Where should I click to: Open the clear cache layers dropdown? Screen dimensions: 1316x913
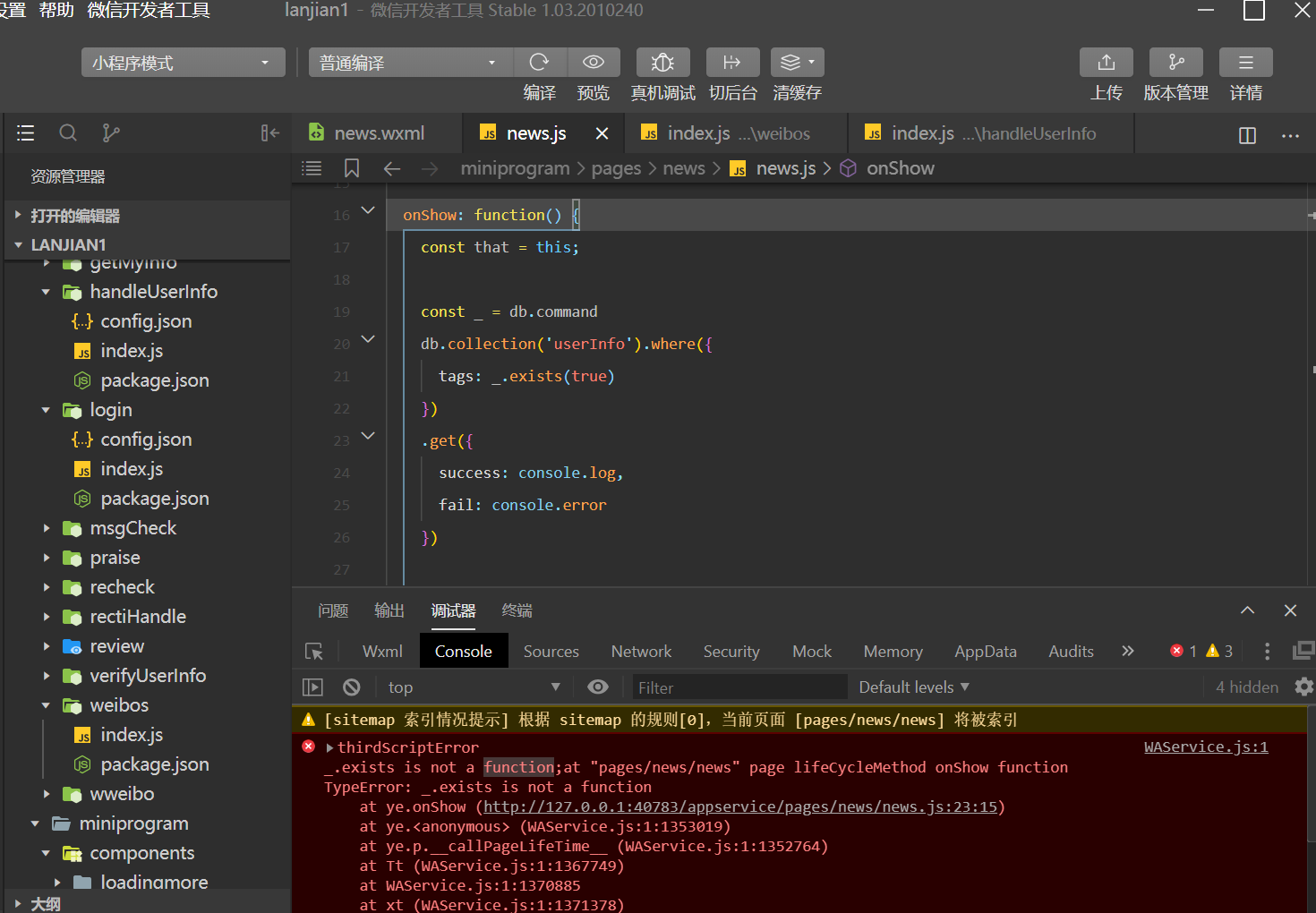pyautogui.click(x=797, y=62)
